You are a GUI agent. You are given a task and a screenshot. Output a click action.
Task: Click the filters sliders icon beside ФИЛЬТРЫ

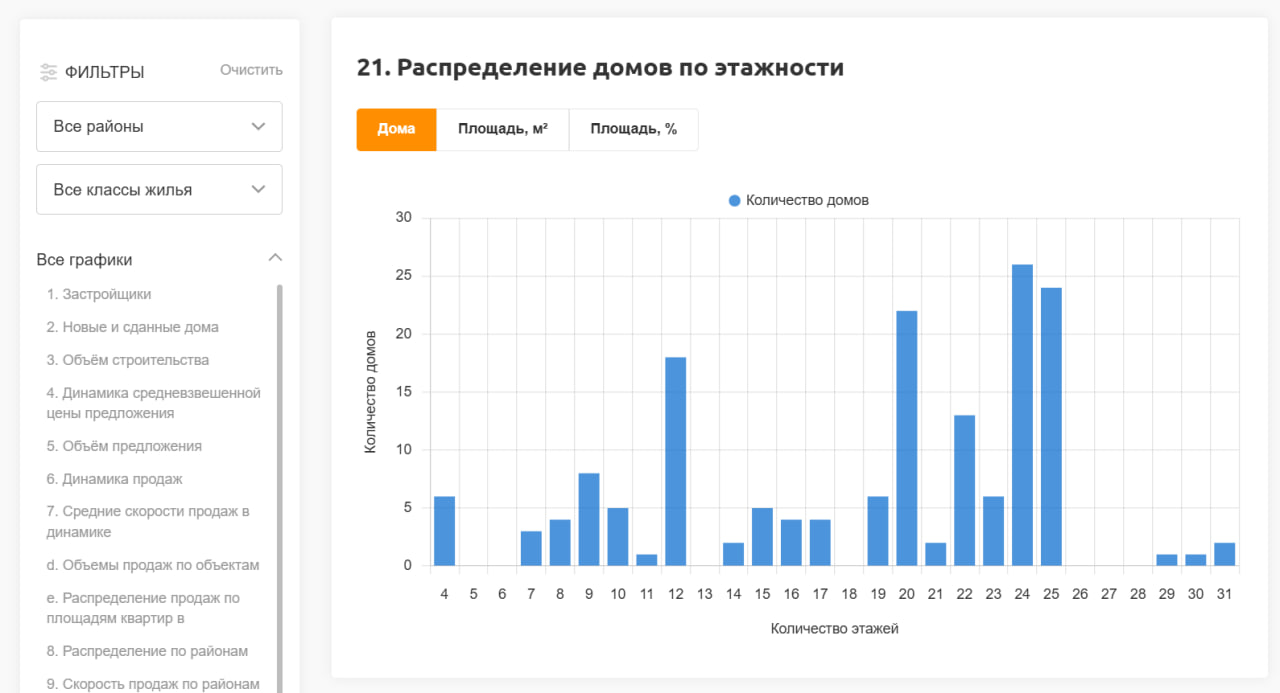click(x=49, y=71)
